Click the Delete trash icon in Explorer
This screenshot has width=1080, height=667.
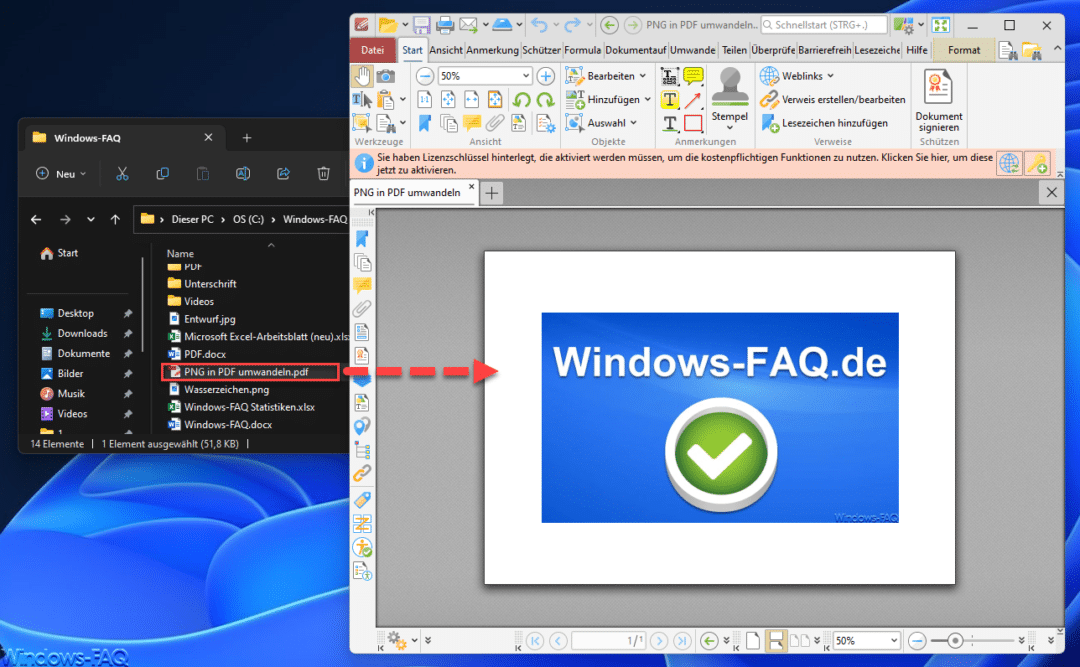click(323, 174)
